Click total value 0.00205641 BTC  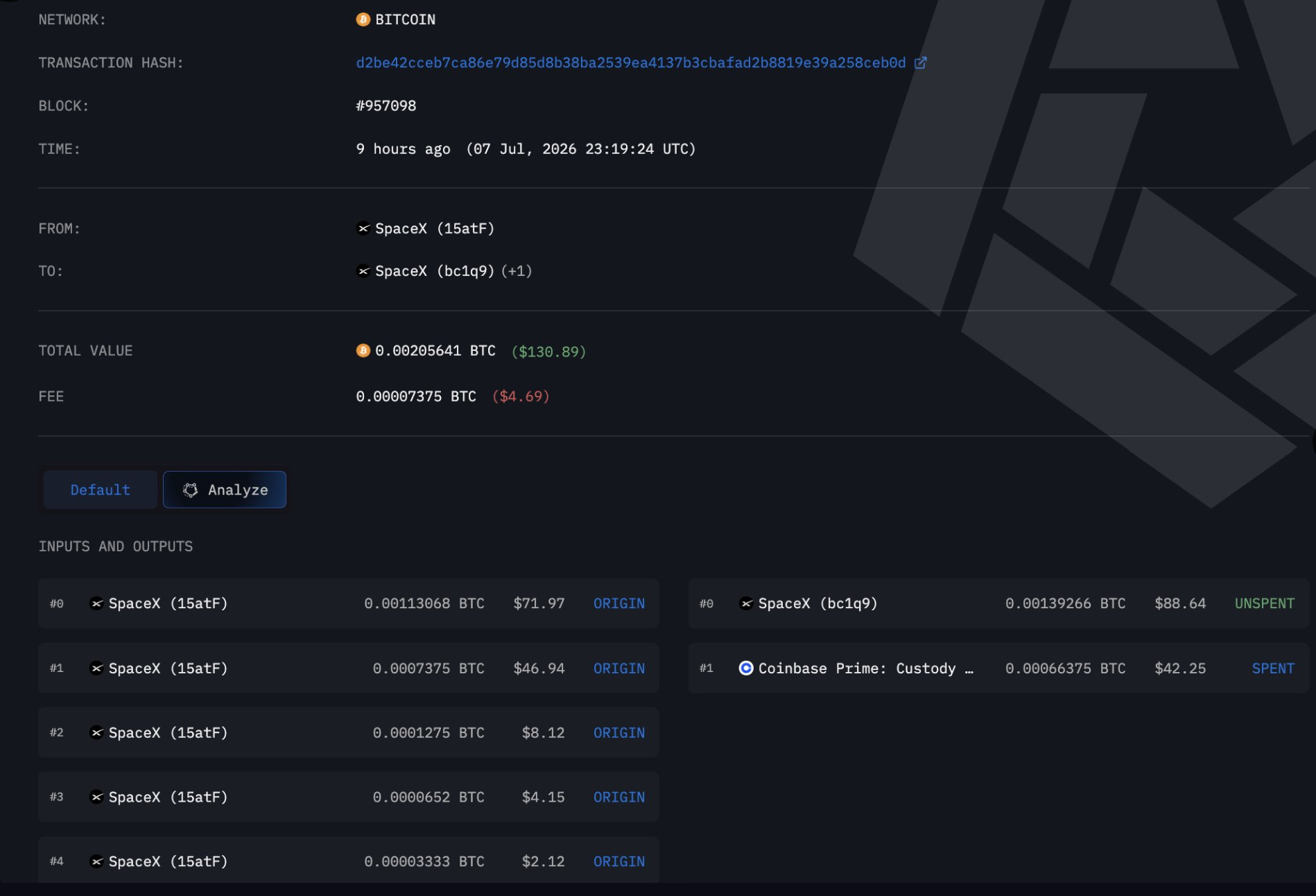435,351
